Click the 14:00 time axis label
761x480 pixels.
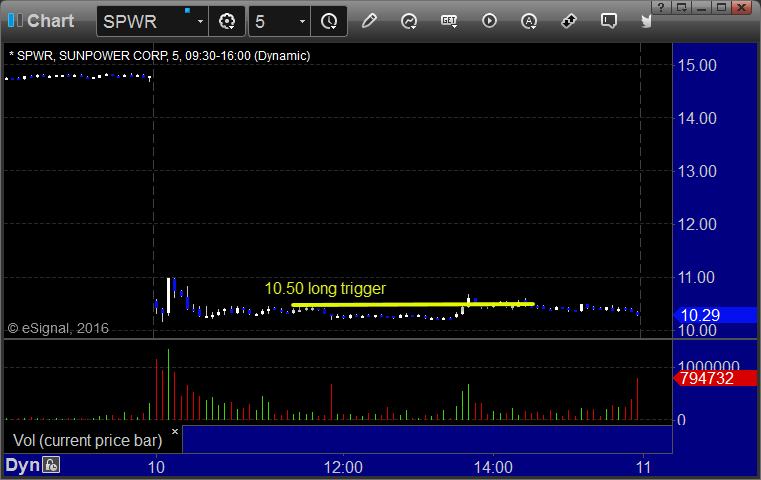pos(493,467)
